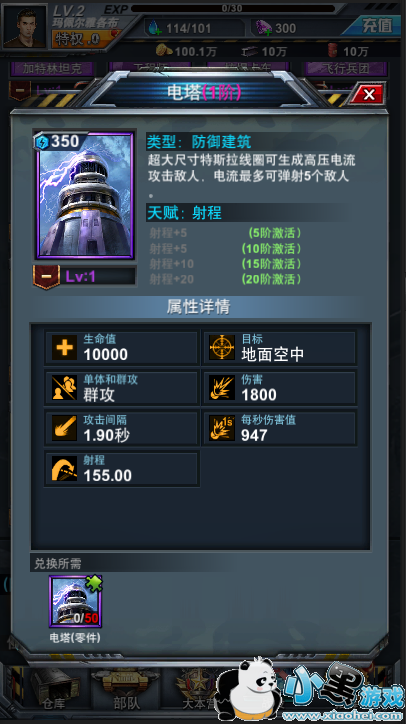406x724 pixels.
Task: Click the 生命值 health plus icon
Action: click(x=64, y=347)
